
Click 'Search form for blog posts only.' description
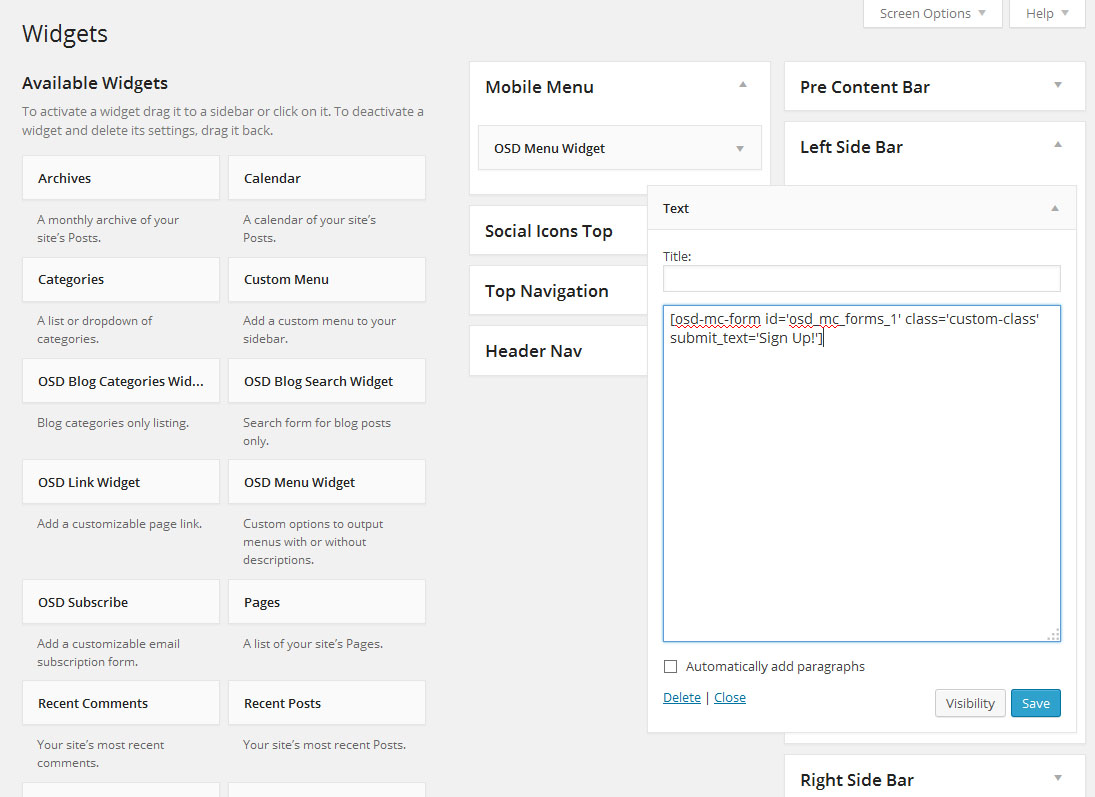coord(317,432)
